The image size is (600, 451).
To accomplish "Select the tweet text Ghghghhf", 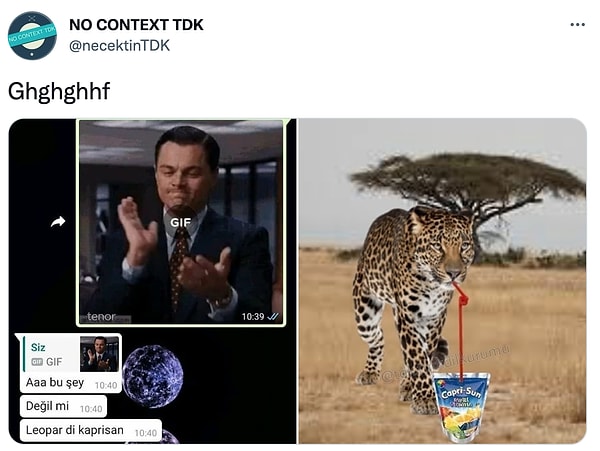I will (x=59, y=92).
